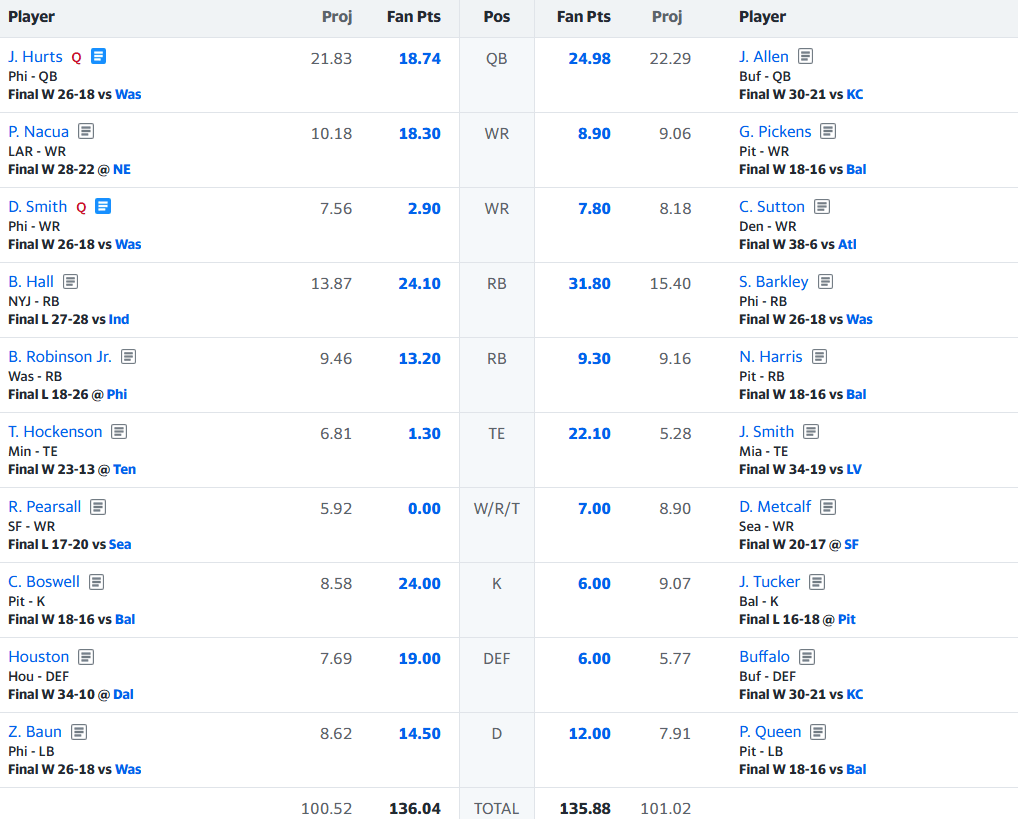Image resolution: width=1018 pixels, height=819 pixels.
Task: Open T. Hockenson player page
Action: 55,432
